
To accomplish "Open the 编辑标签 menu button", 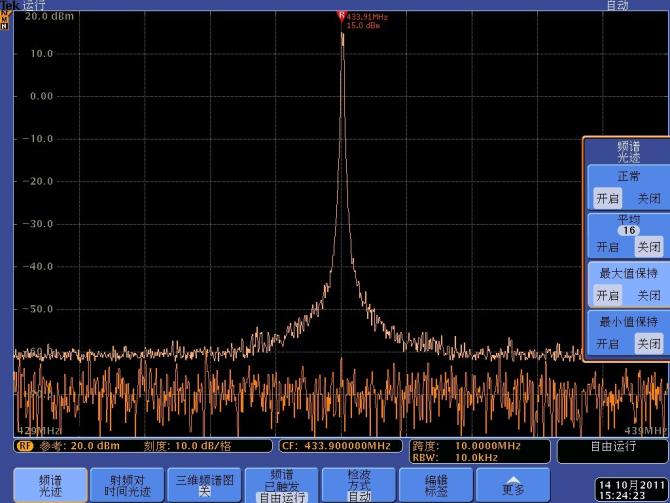I will [436, 485].
